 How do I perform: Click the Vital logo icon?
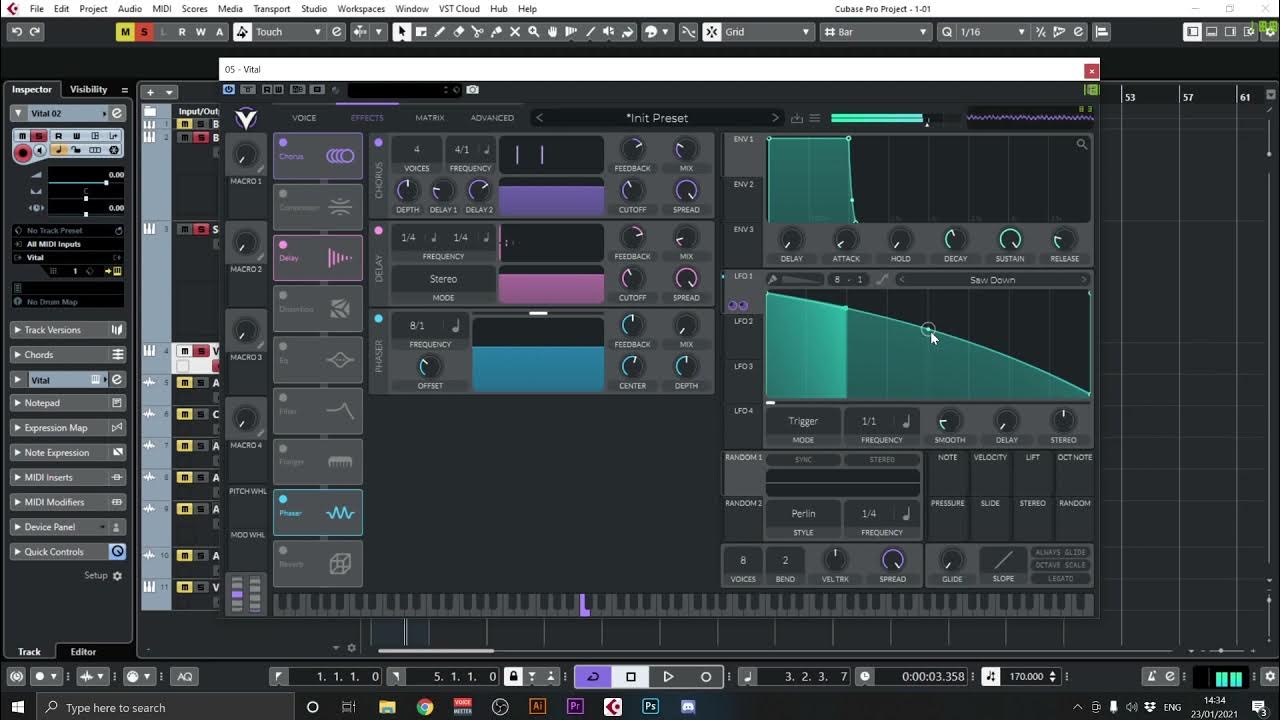(x=246, y=119)
